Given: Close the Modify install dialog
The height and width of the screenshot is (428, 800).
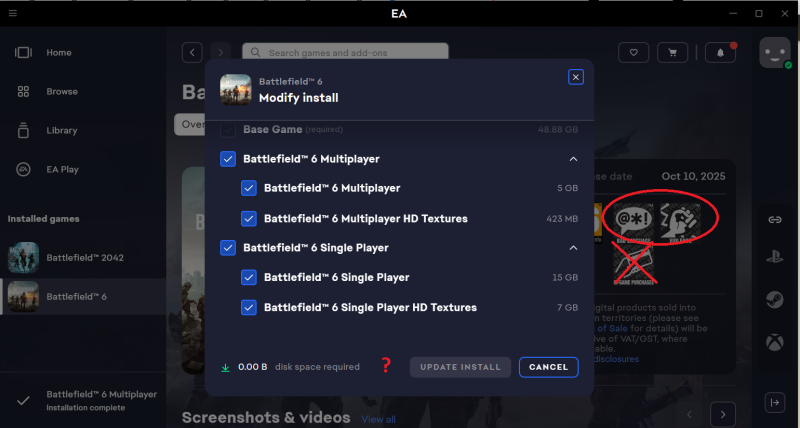Looking at the screenshot, I should (576, 77).
